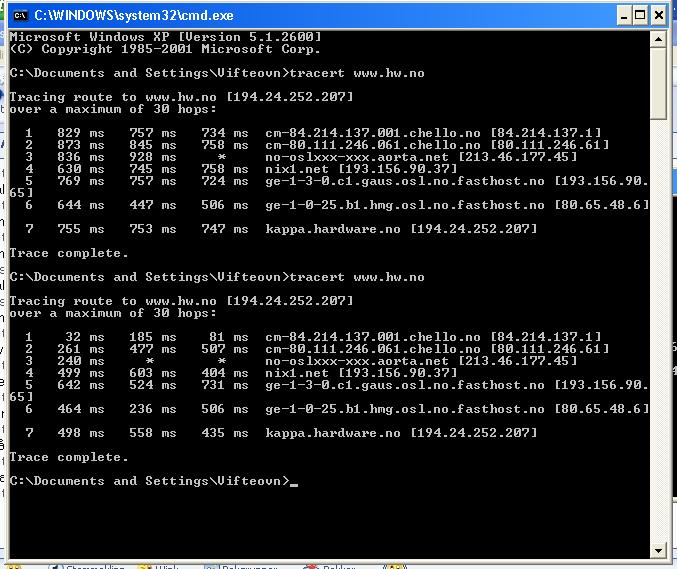Click the '240 ms' latency value

(x=81, y=361)
